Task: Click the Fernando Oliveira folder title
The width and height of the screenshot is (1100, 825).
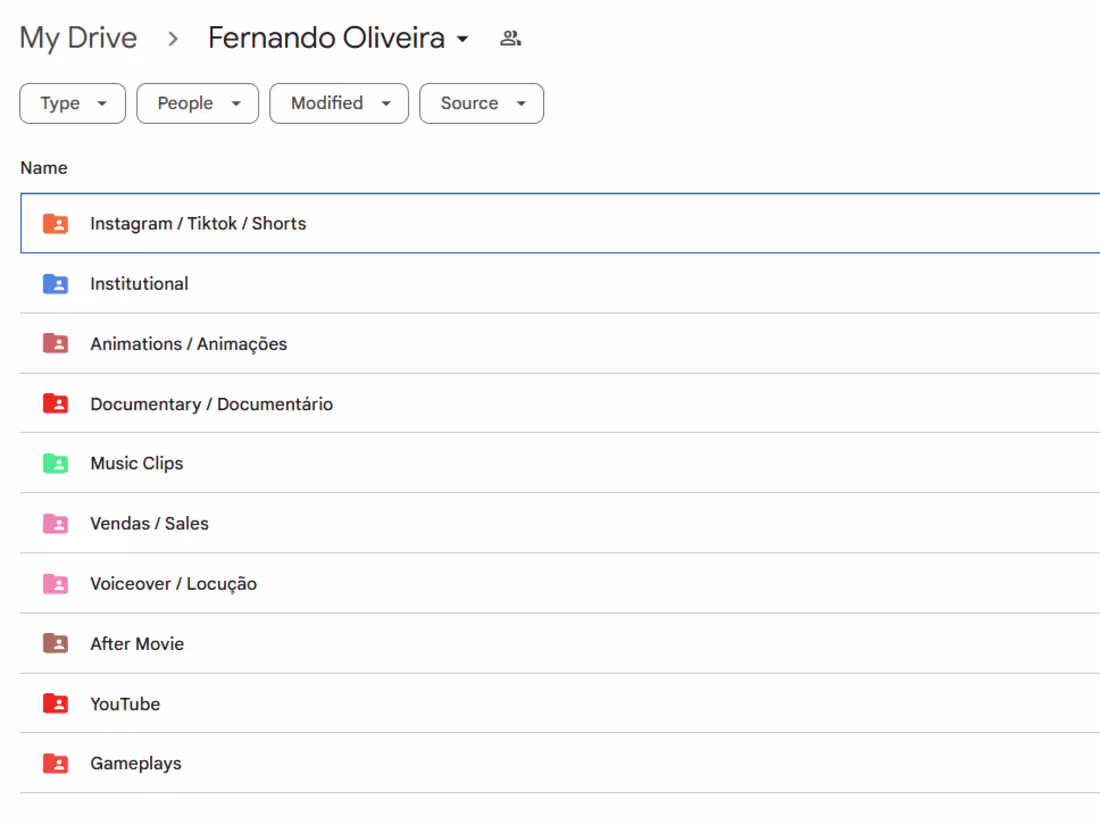Action: point(326,38)
